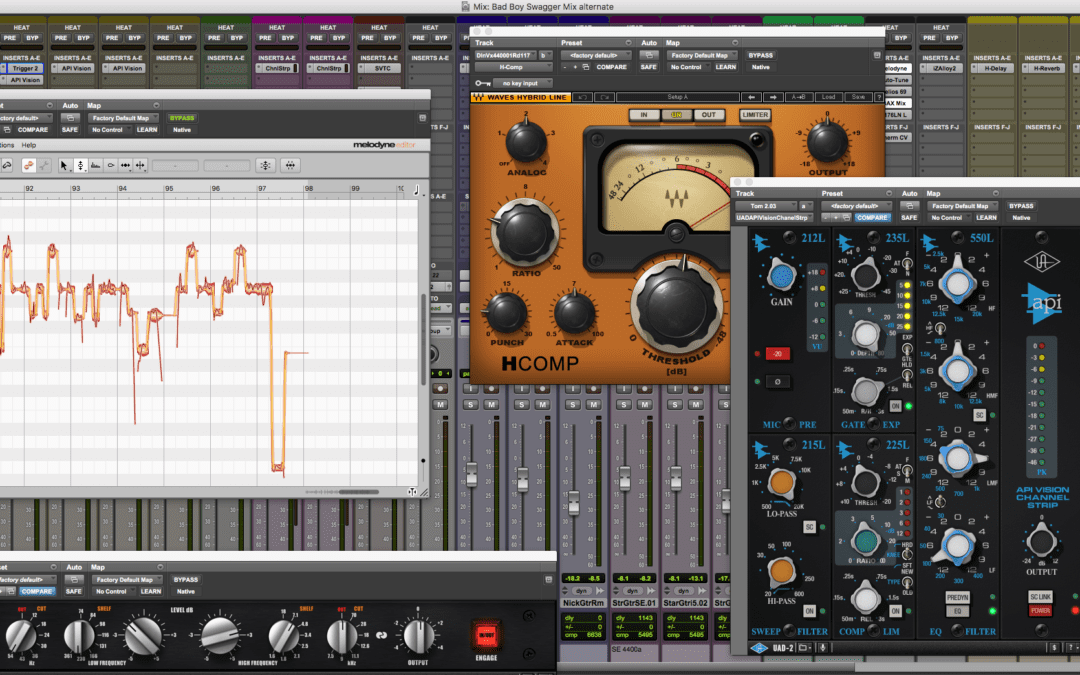Open the API strip Tom 2.03 track dropdown

coord(765,206)
